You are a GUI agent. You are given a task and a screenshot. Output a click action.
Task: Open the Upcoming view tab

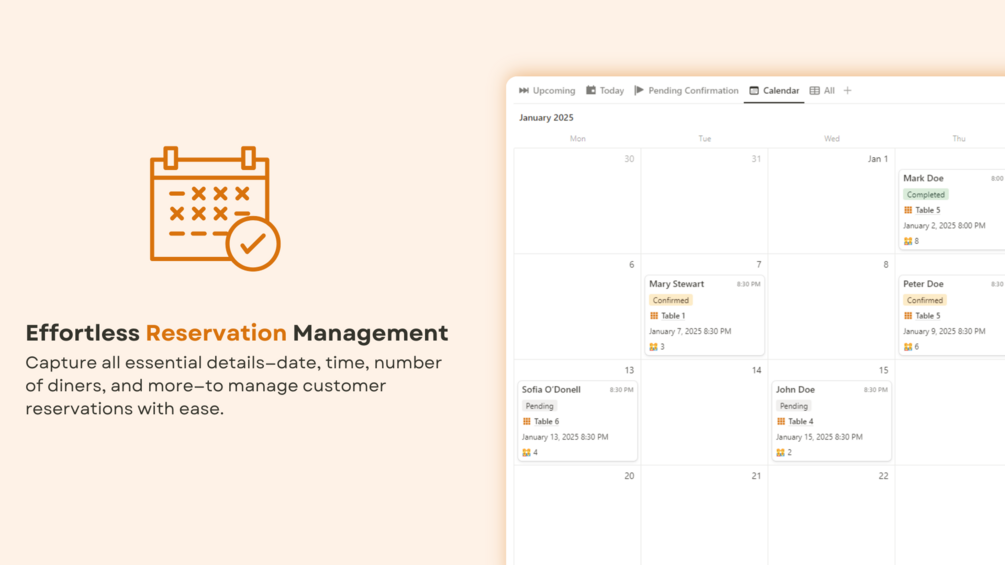tap(547, 90)
